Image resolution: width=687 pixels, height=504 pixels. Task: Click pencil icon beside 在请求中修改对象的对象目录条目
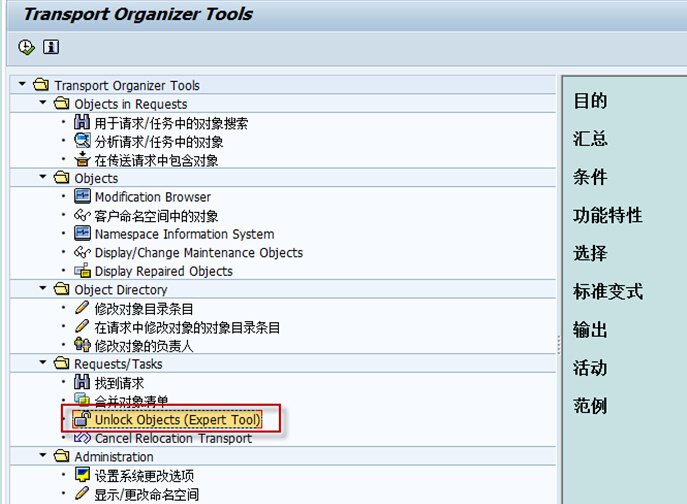(x=82, y=326)
